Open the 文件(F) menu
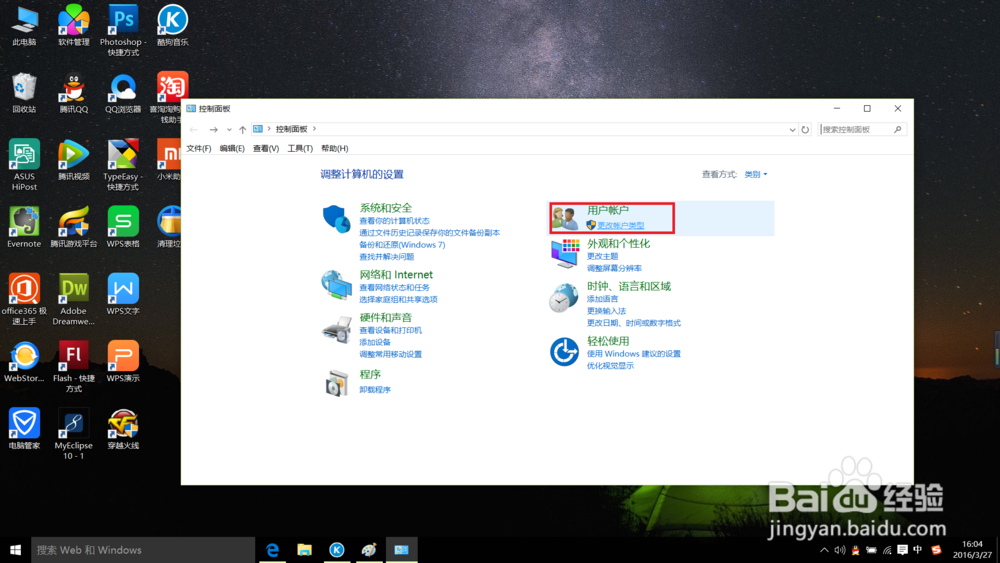This screenshot has height=563, width=1000. 198,149
